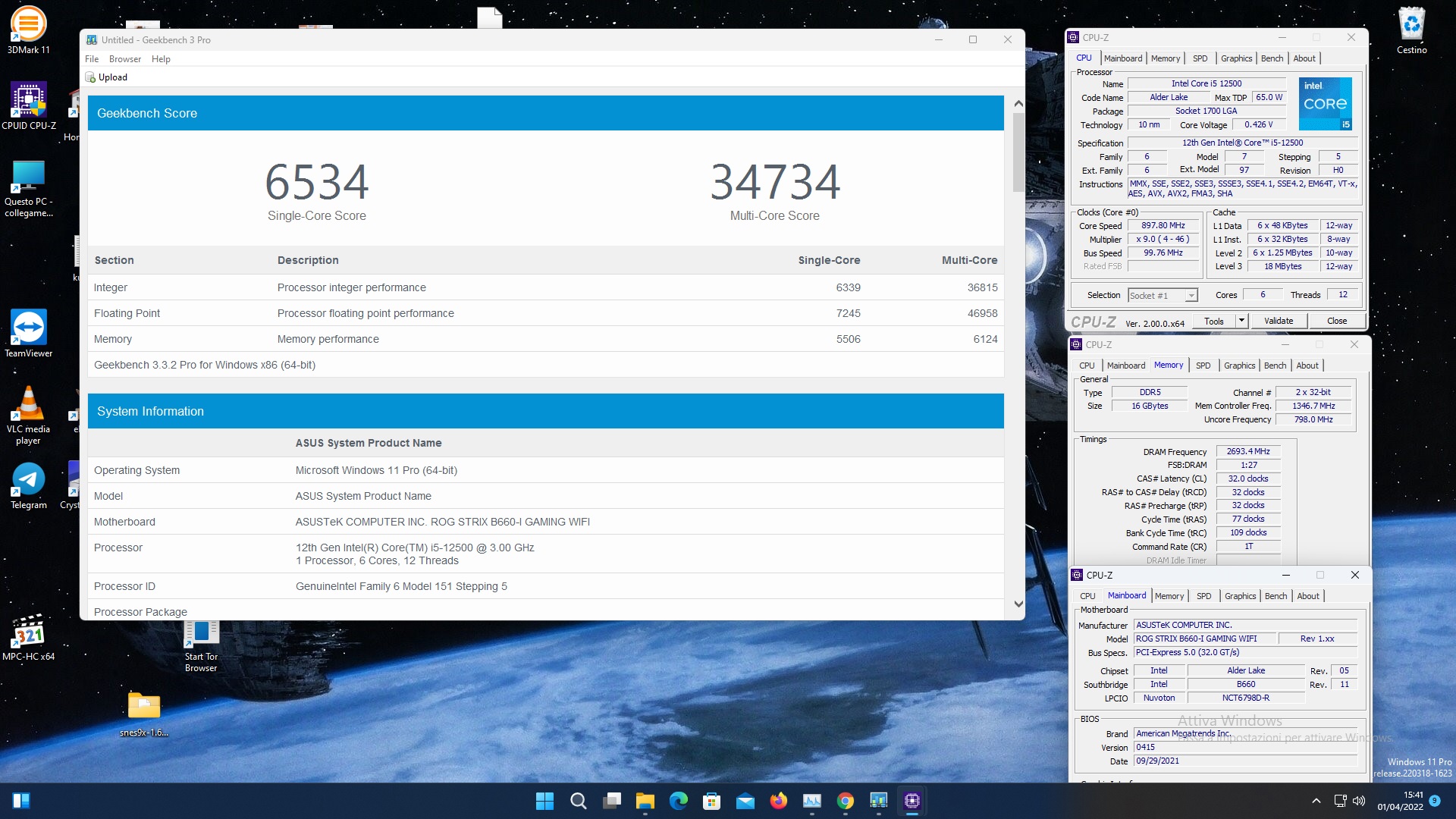Image resolution: width=1456 pixels, height=819 pixels.
Task: Launch the MPC-HC x64 desktop icon
Action: point(28,637)
